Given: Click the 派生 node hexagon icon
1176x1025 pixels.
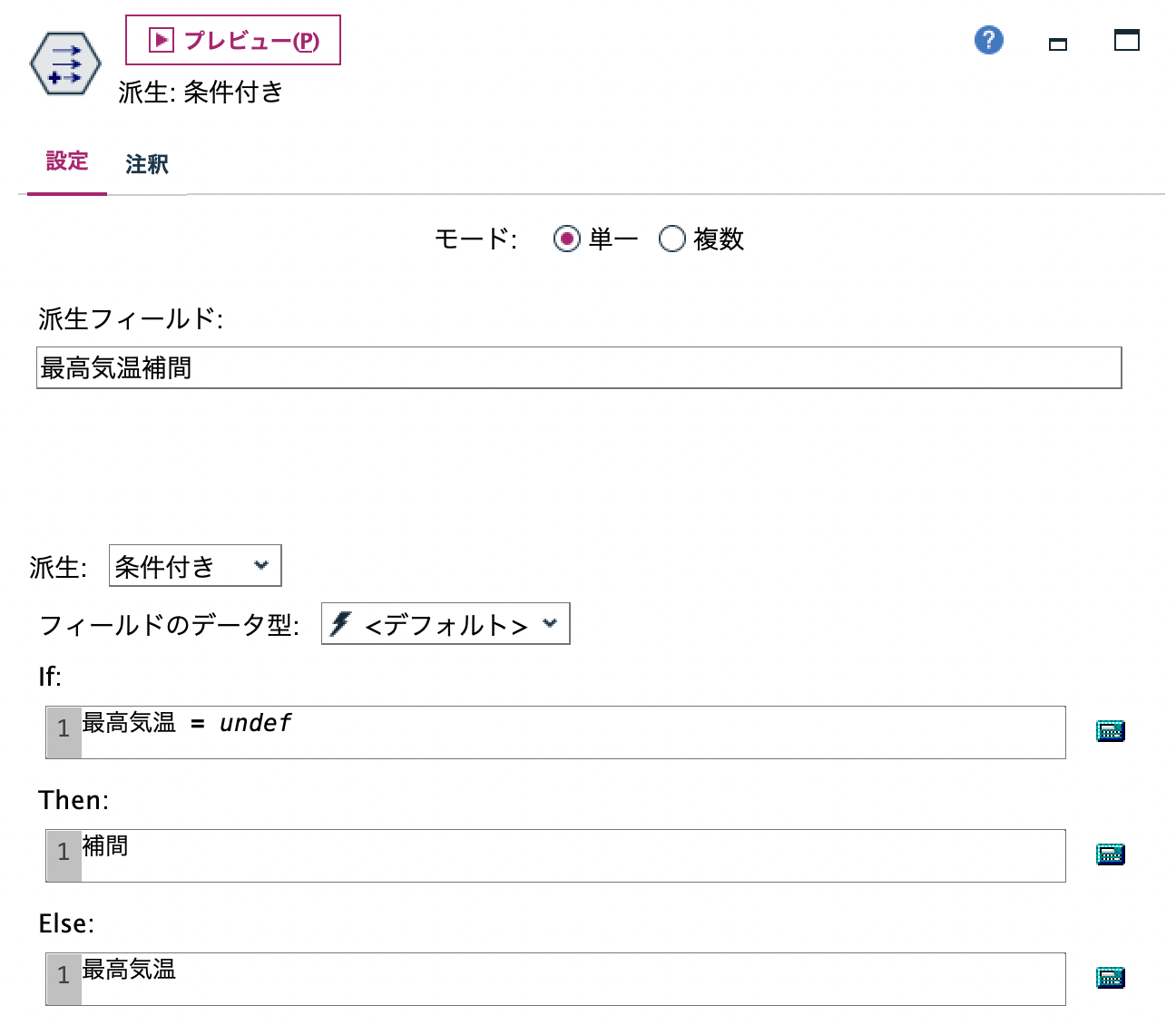Looking at the screenshot, I should click(64, 62).
